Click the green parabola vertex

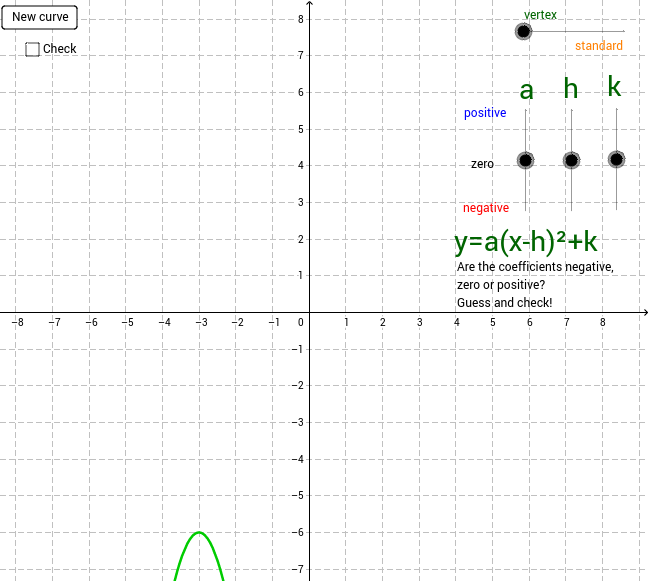pos(199,532)
